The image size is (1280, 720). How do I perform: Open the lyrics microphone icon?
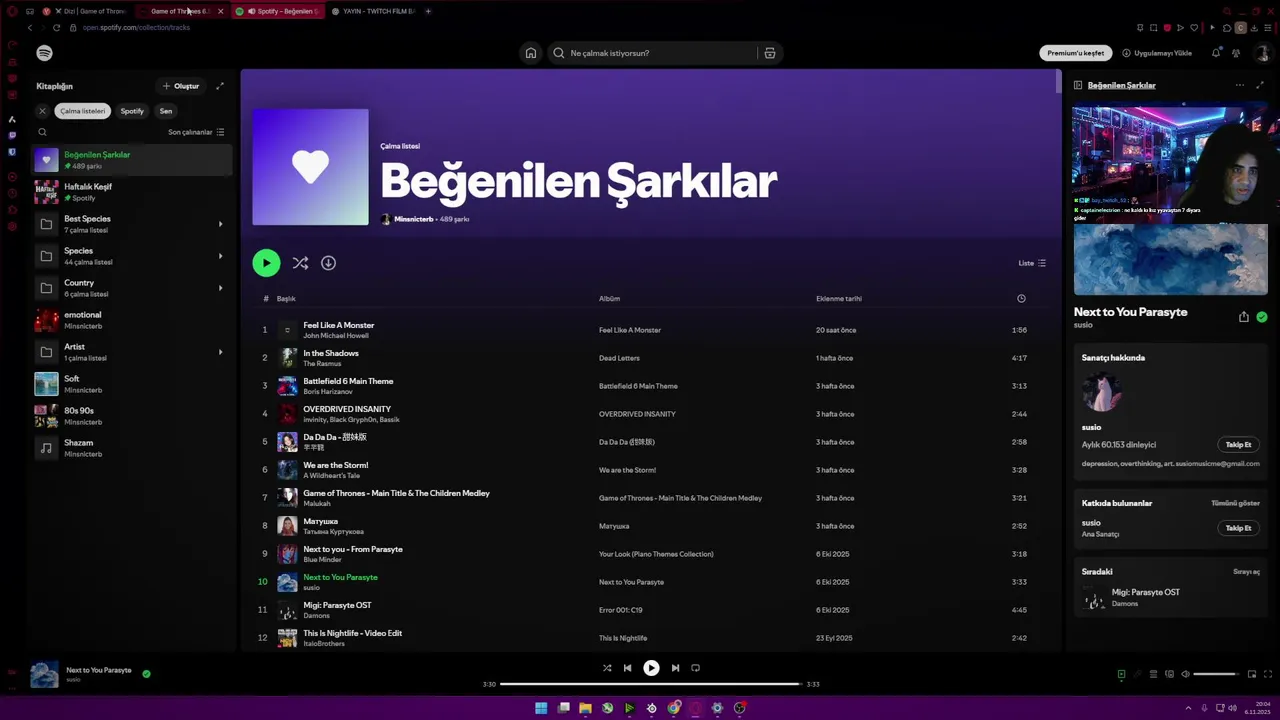[1136, 674]
